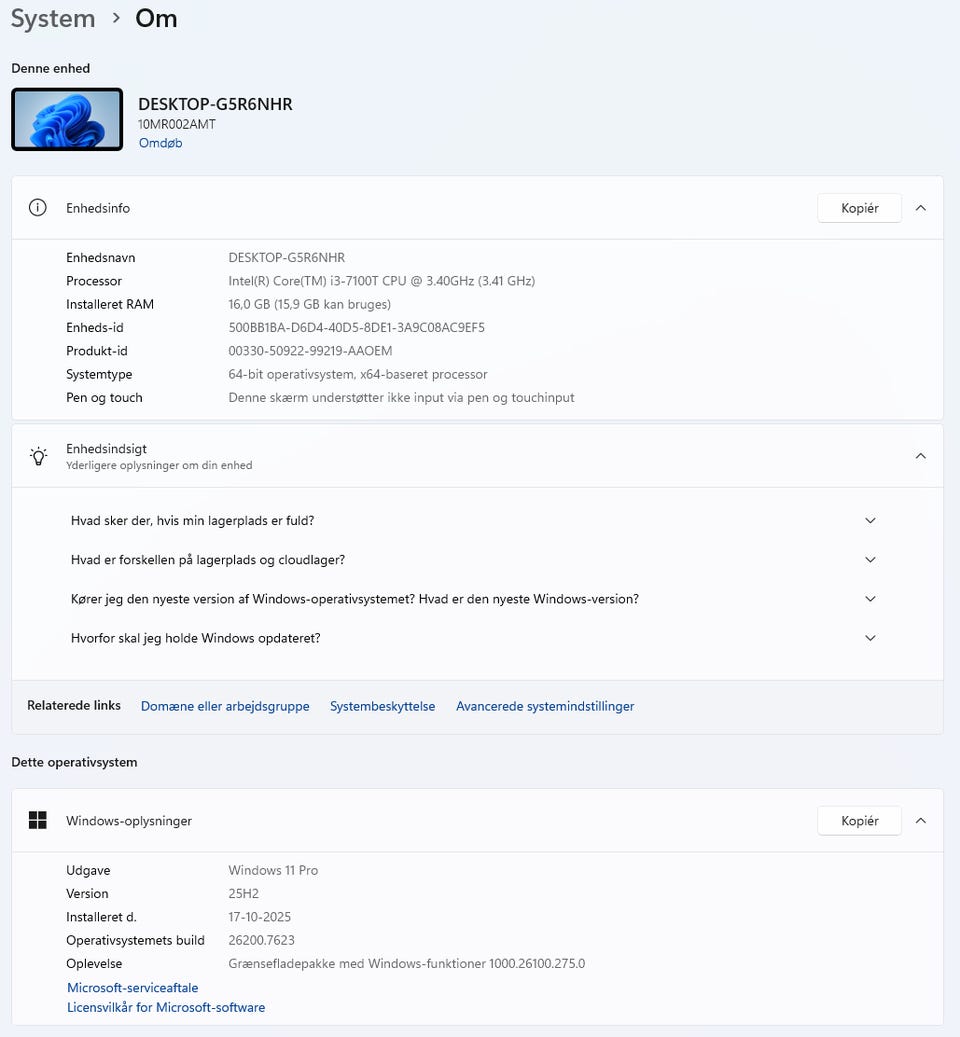The height and width of the screenshot is (1037, 960).
Task: Expand the newest Windows version question
Action: tap(870, 599)
